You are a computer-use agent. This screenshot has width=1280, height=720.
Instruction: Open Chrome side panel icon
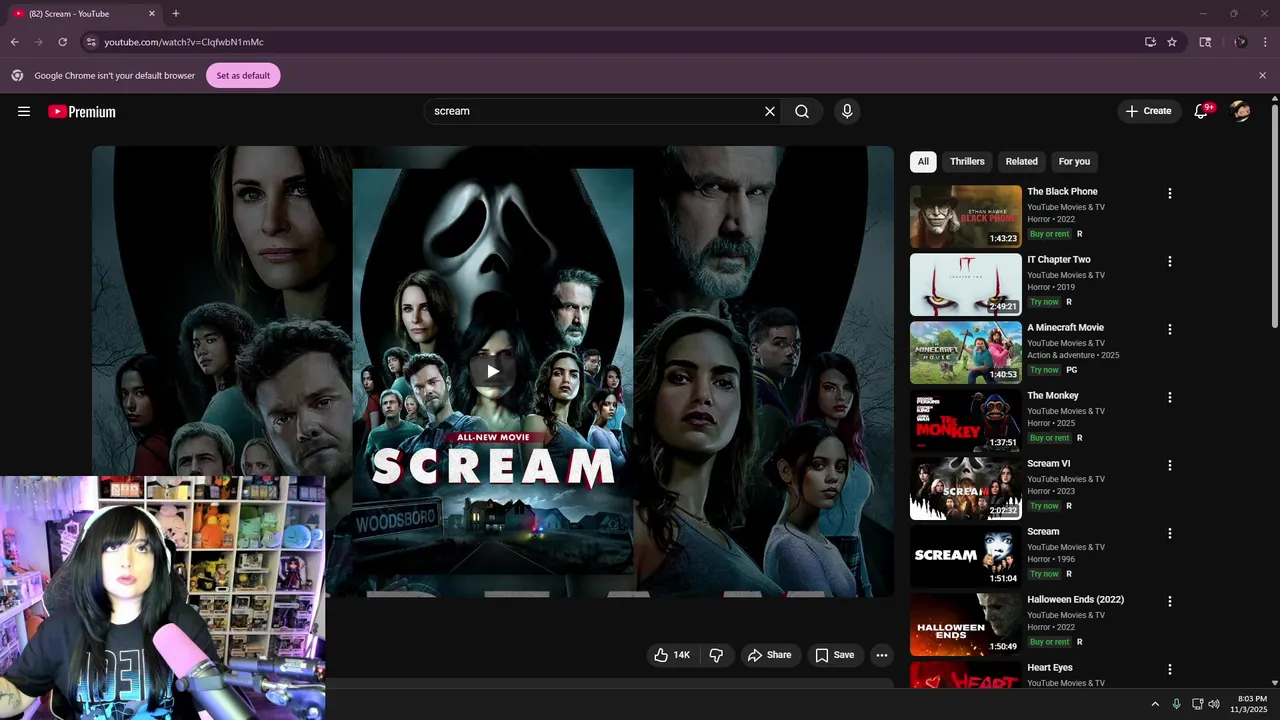[1205, 42]
